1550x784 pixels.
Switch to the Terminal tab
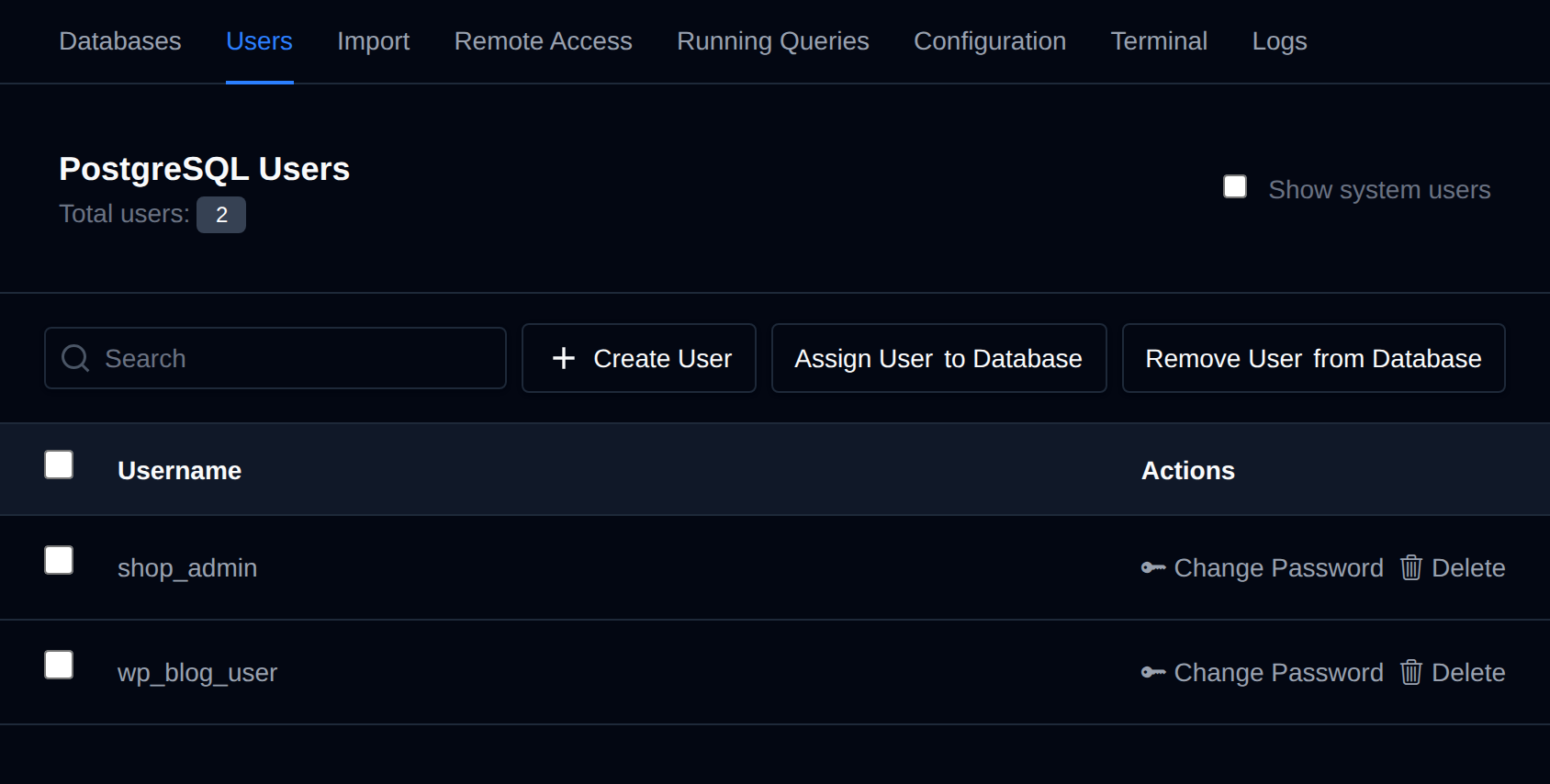tap(1159, 41)
